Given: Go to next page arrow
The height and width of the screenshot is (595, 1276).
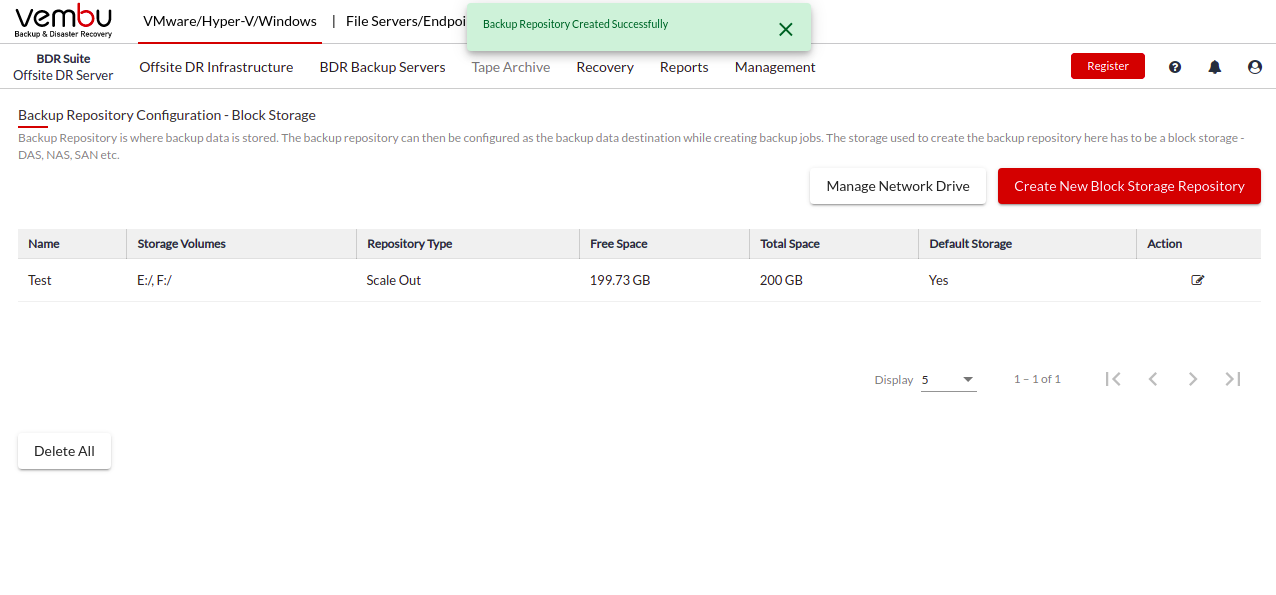Looking at the screenshot, I should tap(1193, 379).
